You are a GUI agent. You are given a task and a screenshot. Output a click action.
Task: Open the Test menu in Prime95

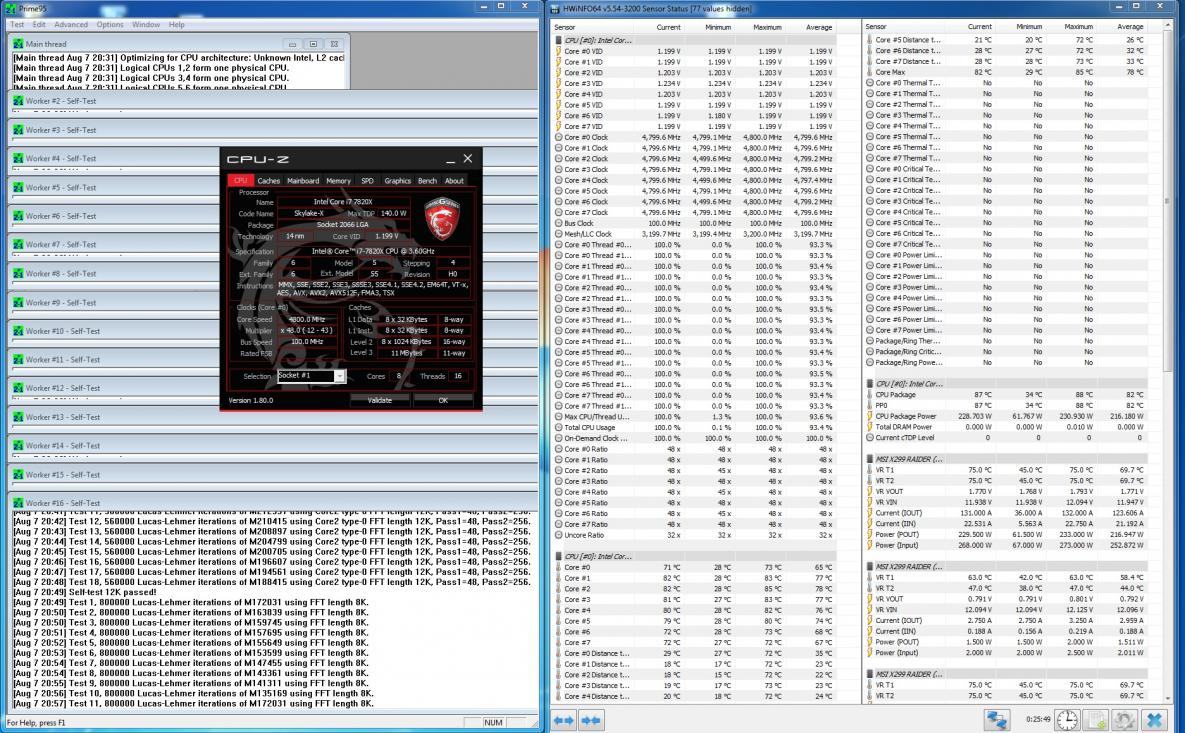point(17,24)
